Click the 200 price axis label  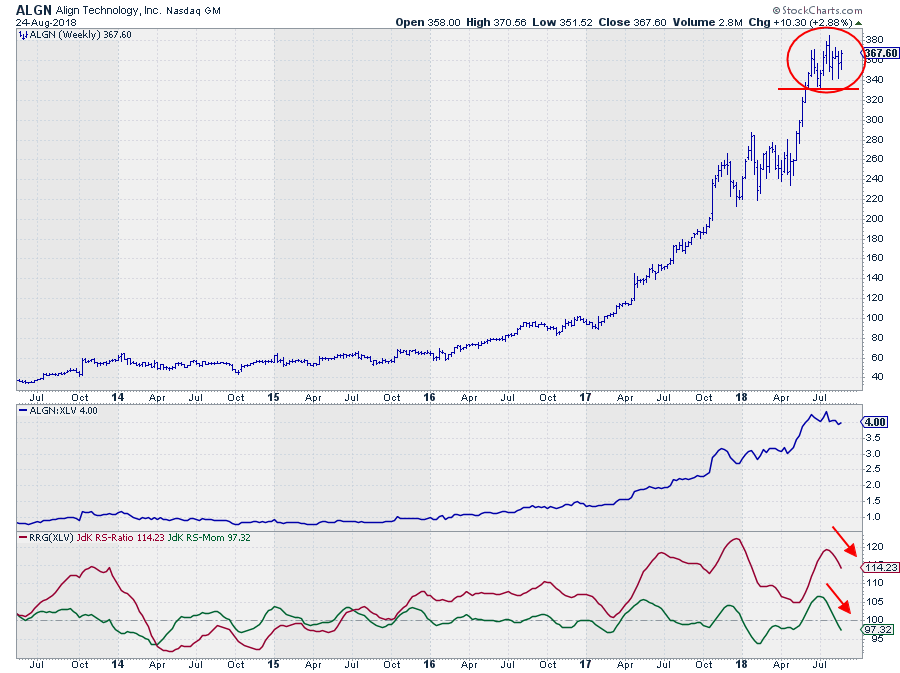(x=874, y=219)
